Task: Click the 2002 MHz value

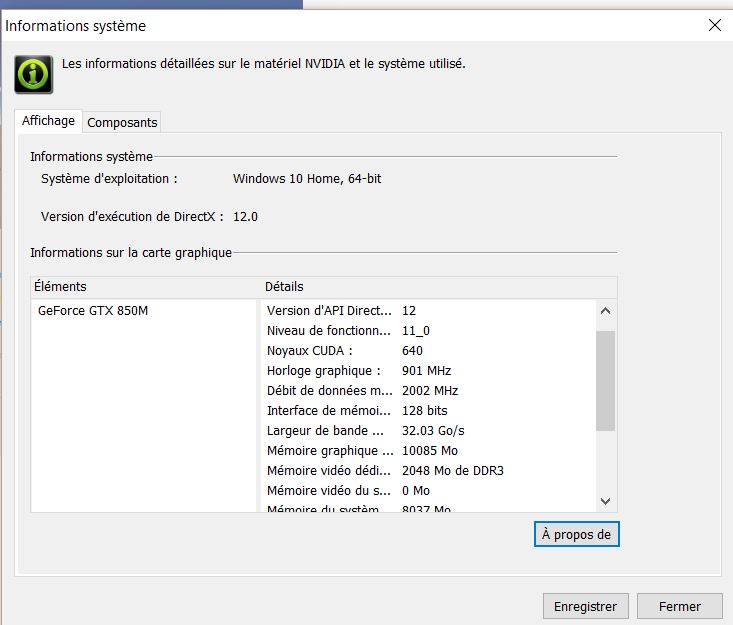Action: tap(430, 391)
